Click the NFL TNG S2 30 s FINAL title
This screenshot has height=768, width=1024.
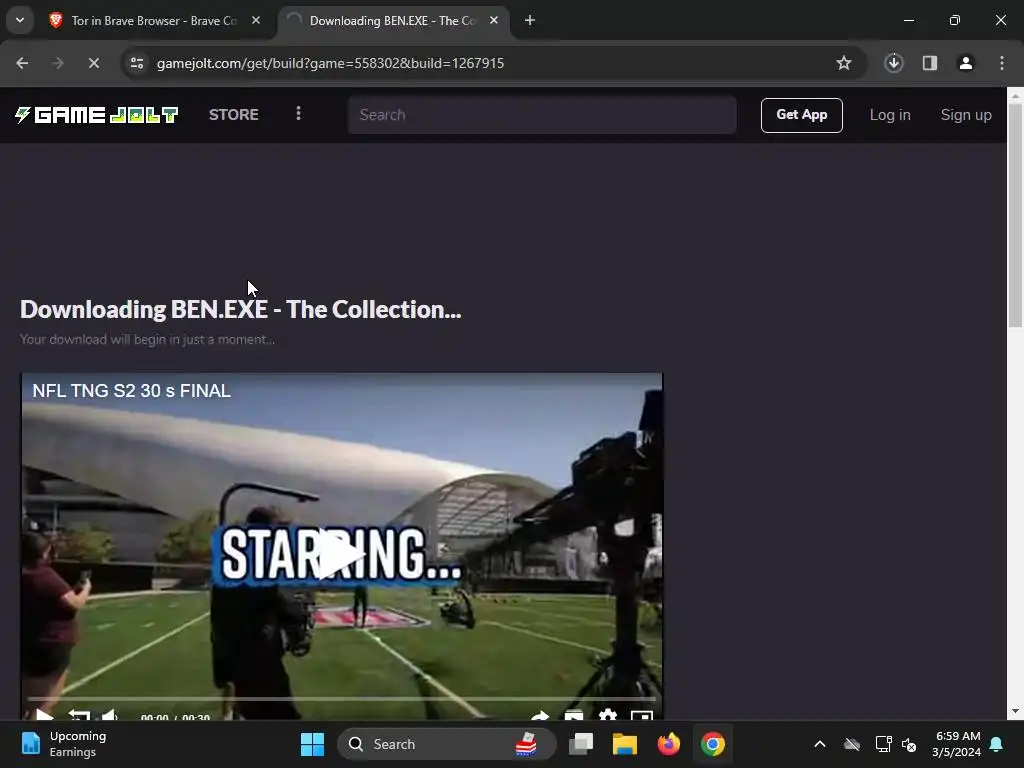pyautogui.click(x=131, y=391)
